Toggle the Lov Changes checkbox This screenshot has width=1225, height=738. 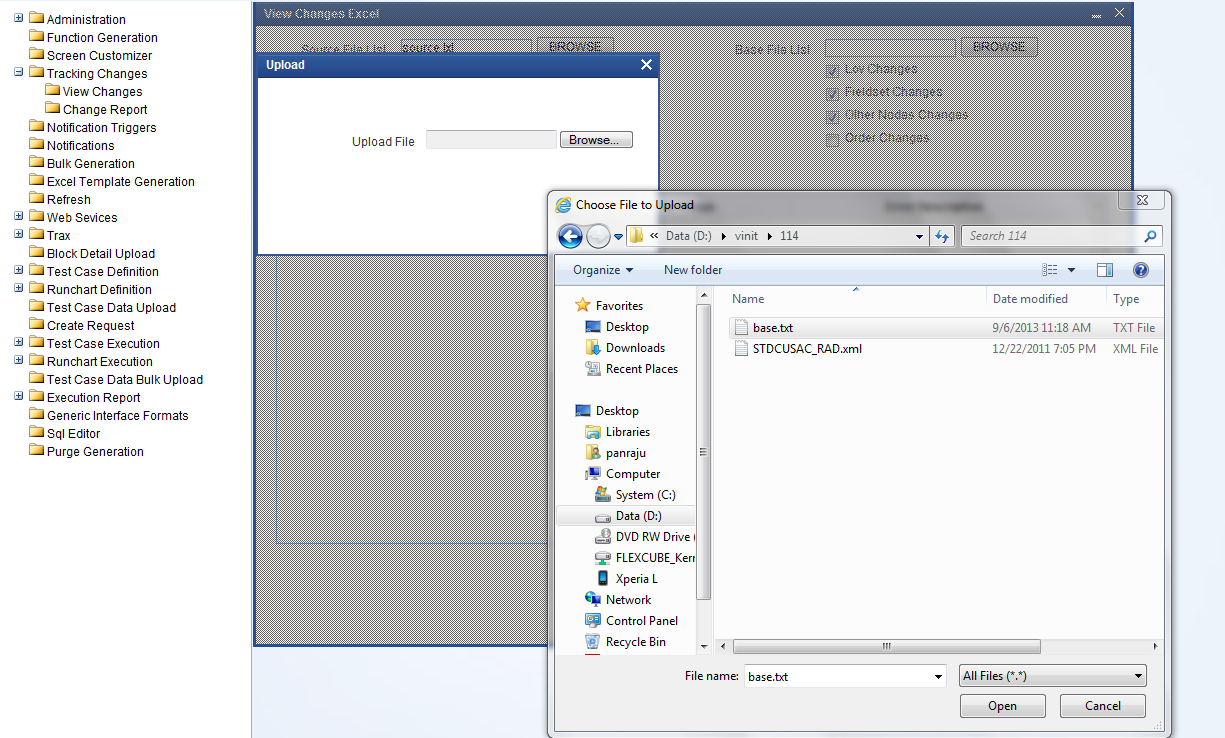832,71
